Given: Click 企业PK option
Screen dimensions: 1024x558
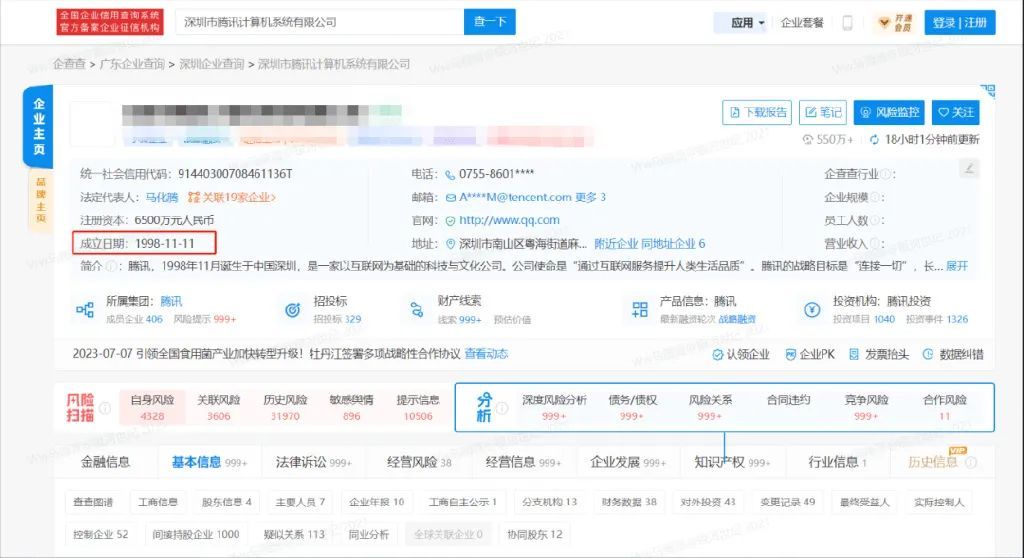Looking at the screenshot, I should click(810, 354).
